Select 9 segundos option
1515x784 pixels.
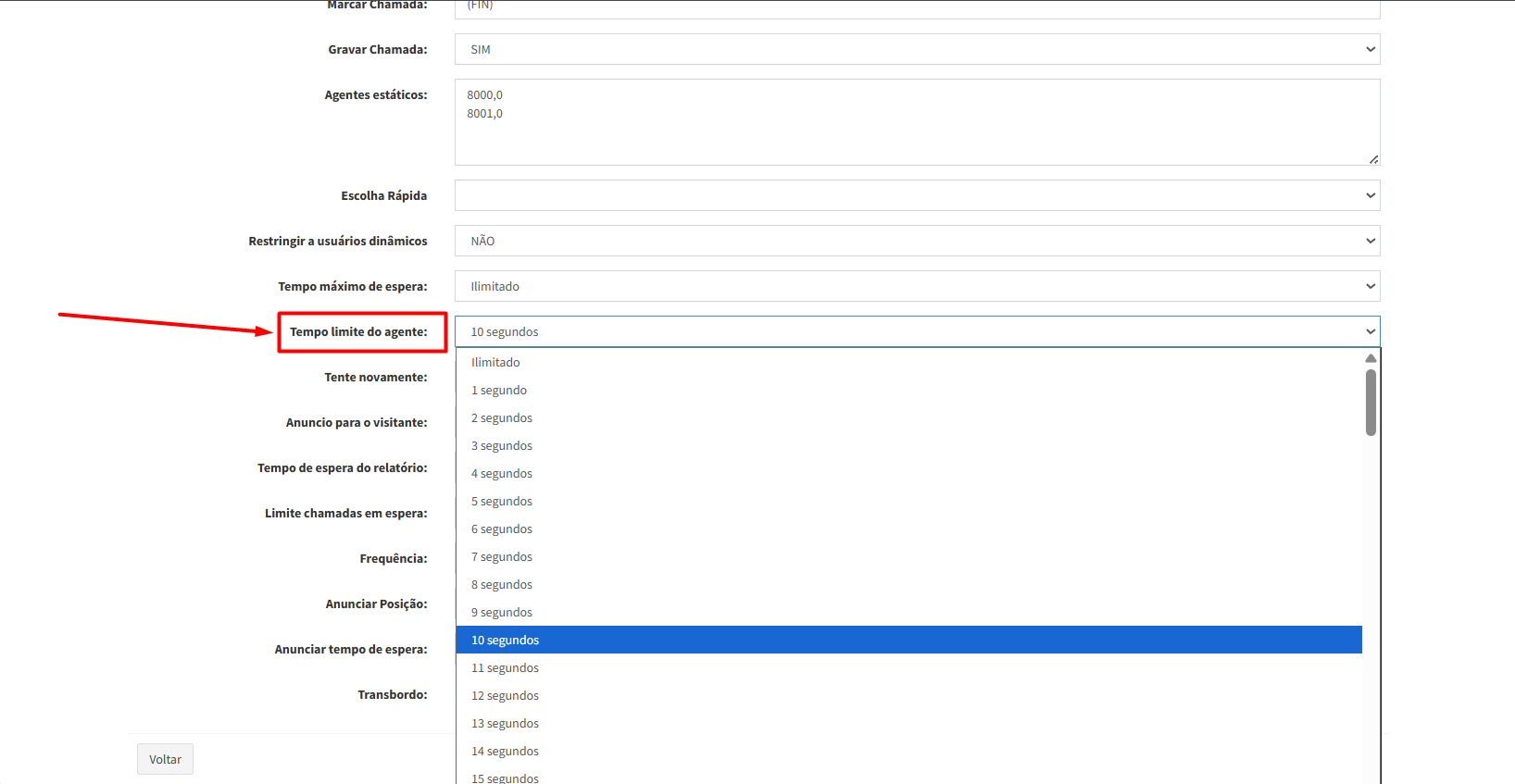(x=502, y=613)
